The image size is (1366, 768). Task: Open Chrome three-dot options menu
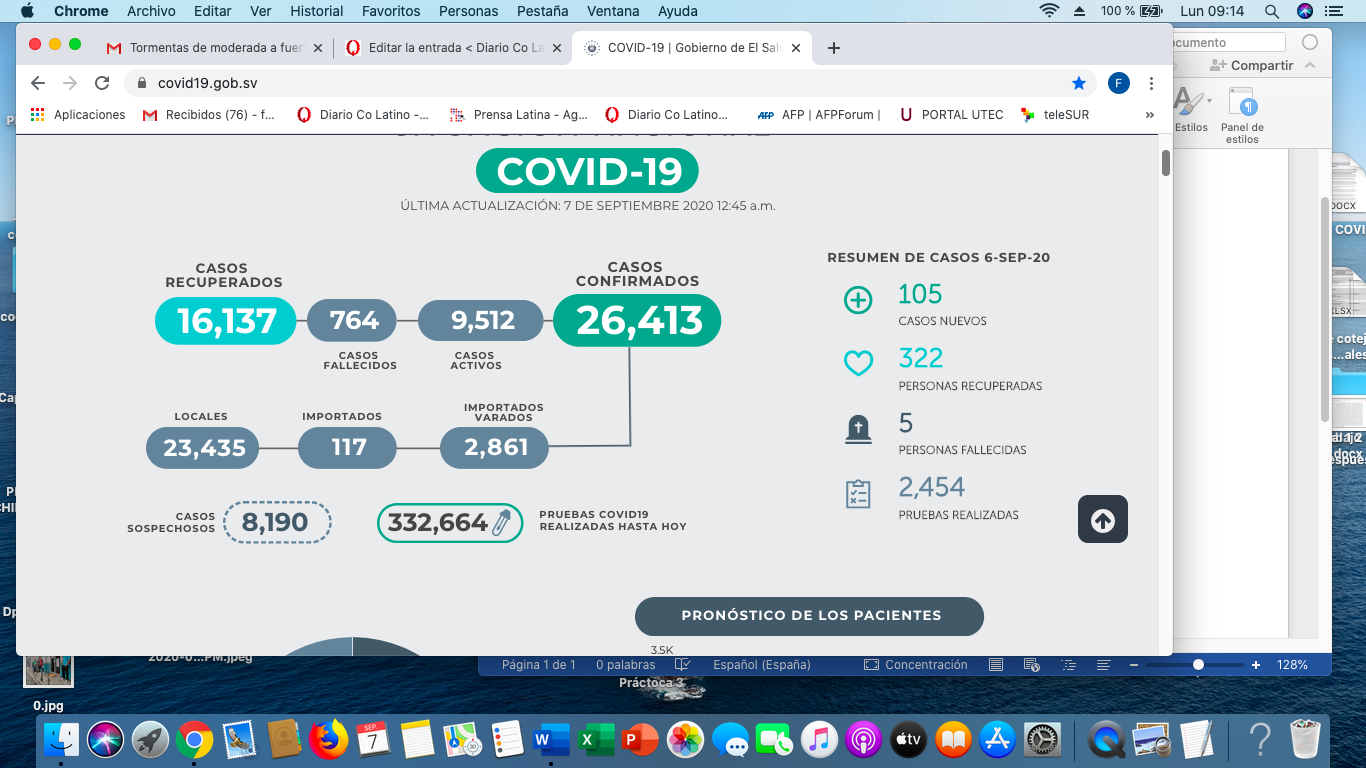[1151, 83]
